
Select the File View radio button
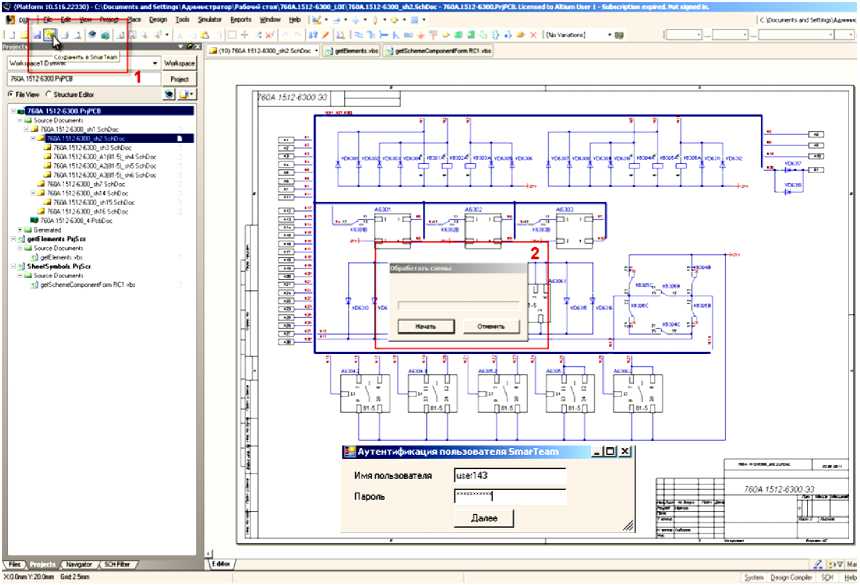click(10, 94)
